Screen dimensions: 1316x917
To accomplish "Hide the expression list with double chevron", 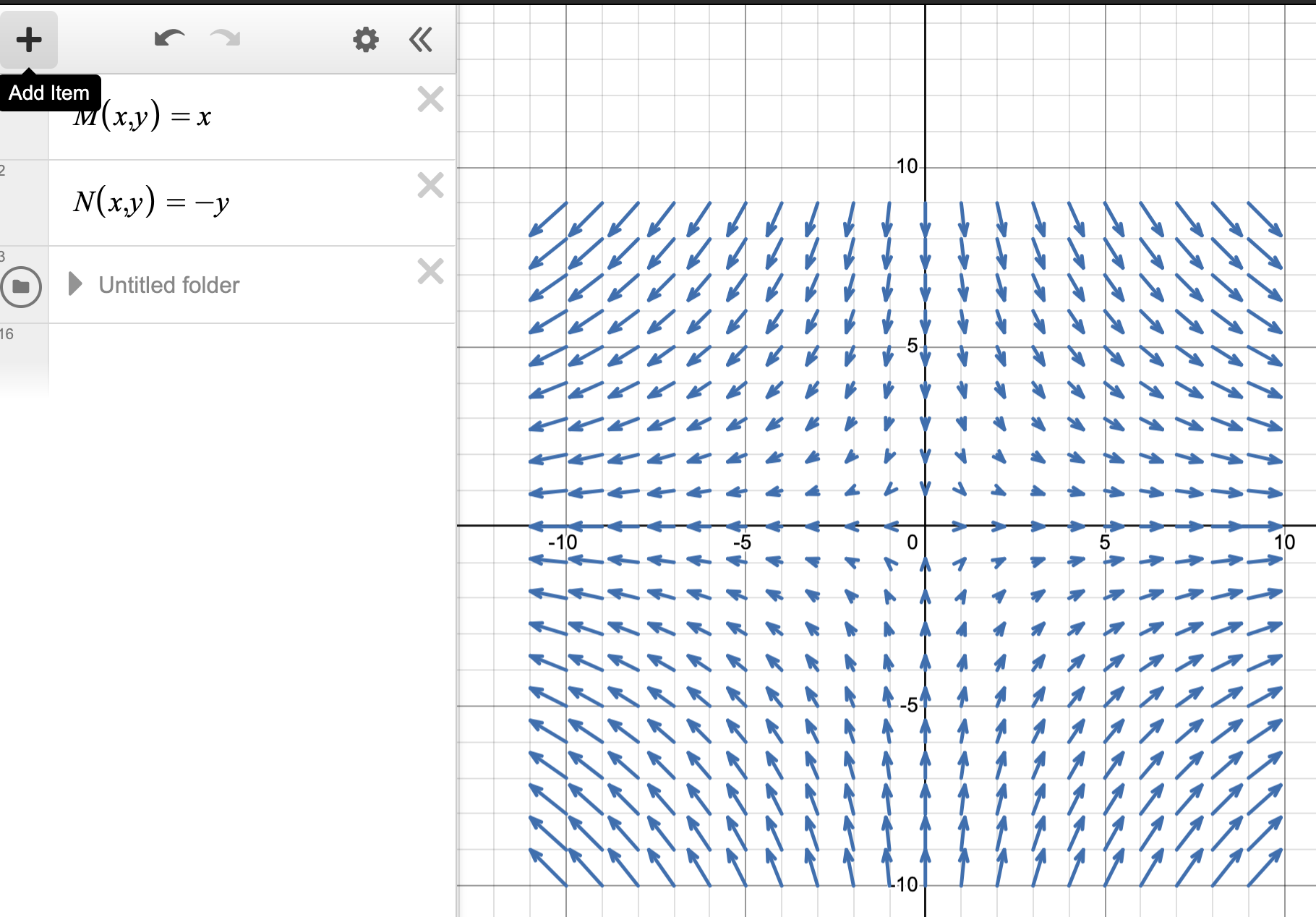I will 421,40.
